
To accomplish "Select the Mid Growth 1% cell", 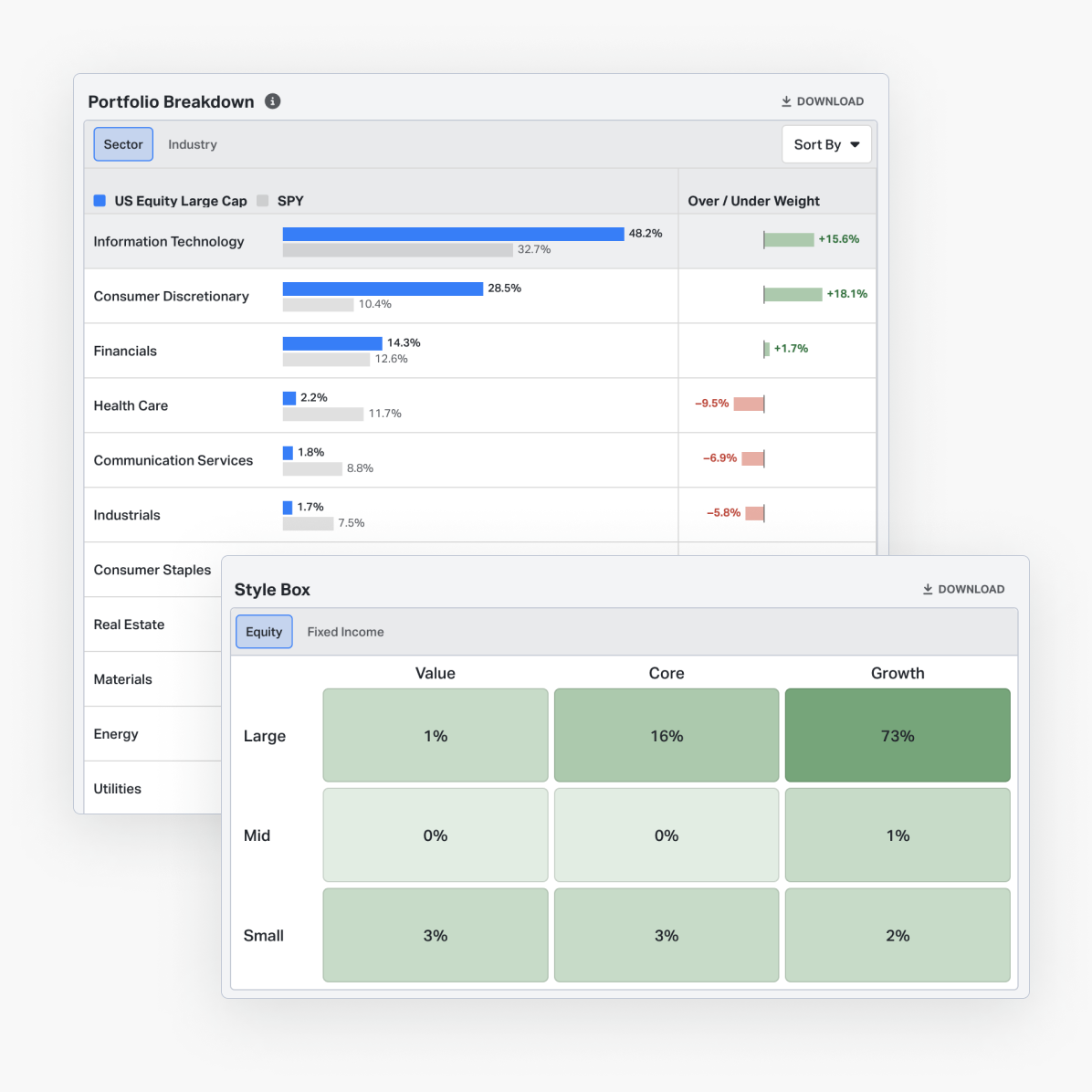I will [898, 835].
